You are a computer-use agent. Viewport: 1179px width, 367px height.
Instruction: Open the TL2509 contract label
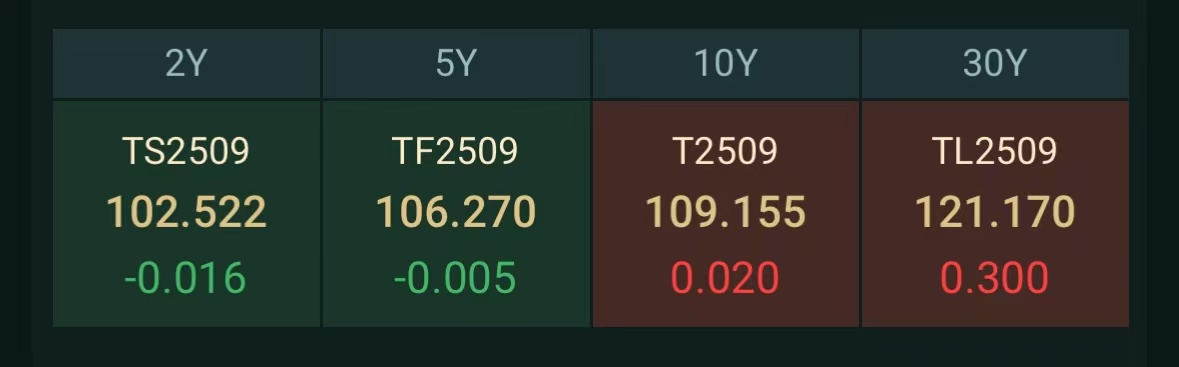point(995,151)
